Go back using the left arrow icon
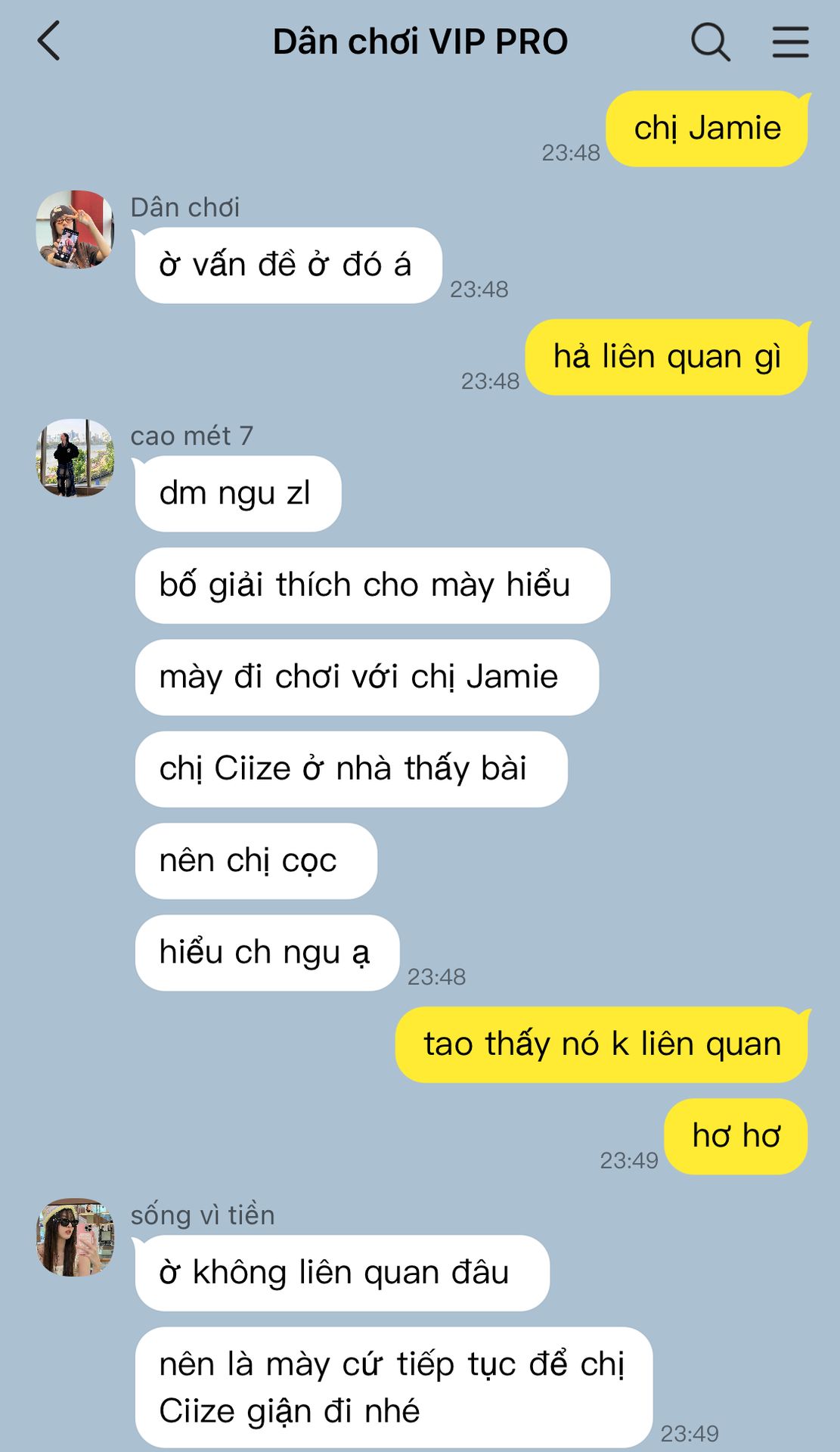 click(48, 41)
